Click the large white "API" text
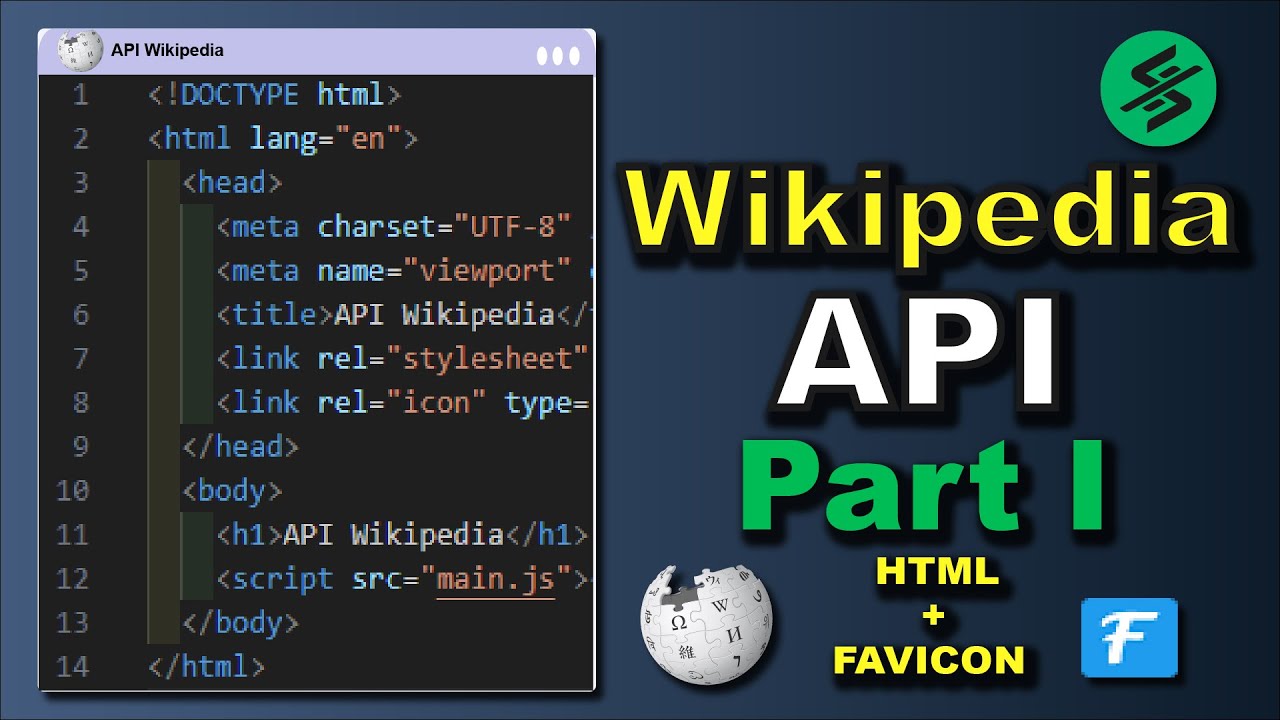The width and height of the screenshot is (1280, 720). click(x=917, y=350)
